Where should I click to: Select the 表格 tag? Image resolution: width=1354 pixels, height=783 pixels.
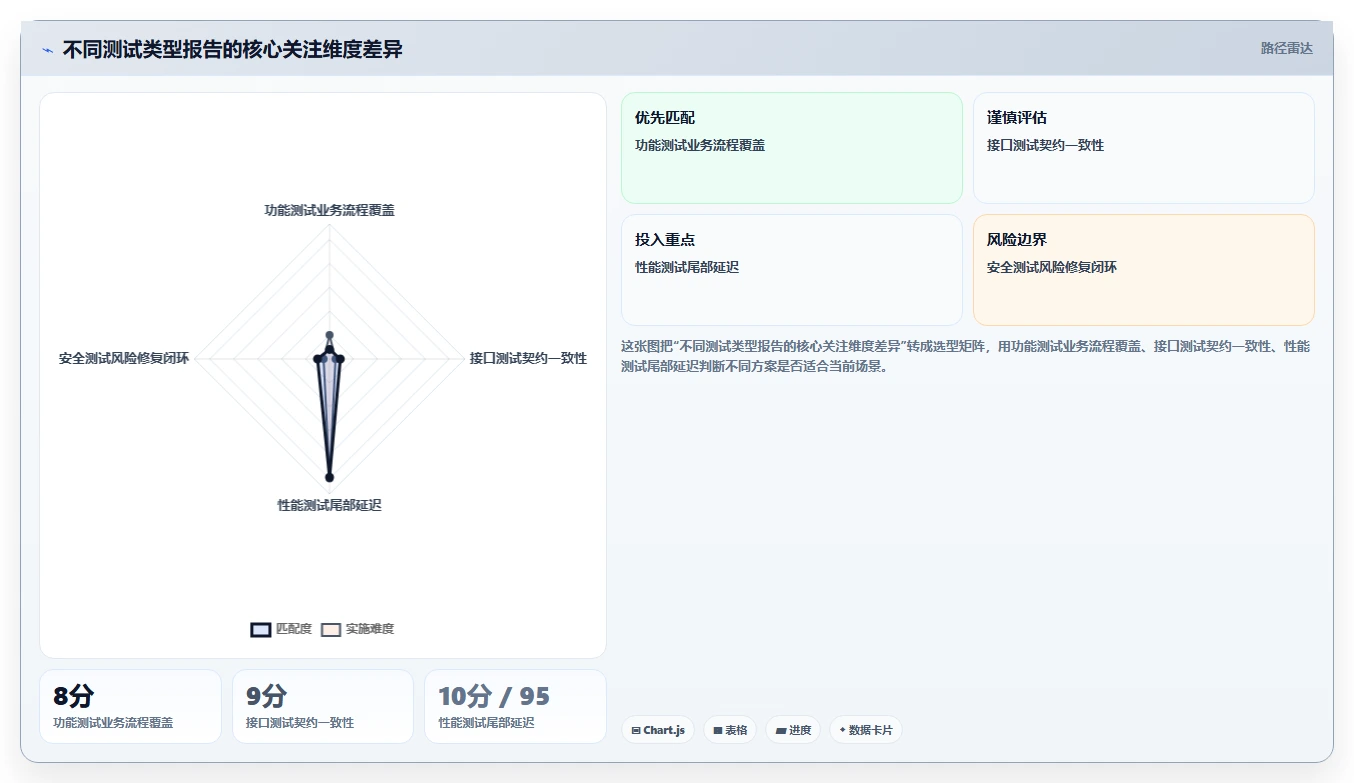[x=730, y=730]
